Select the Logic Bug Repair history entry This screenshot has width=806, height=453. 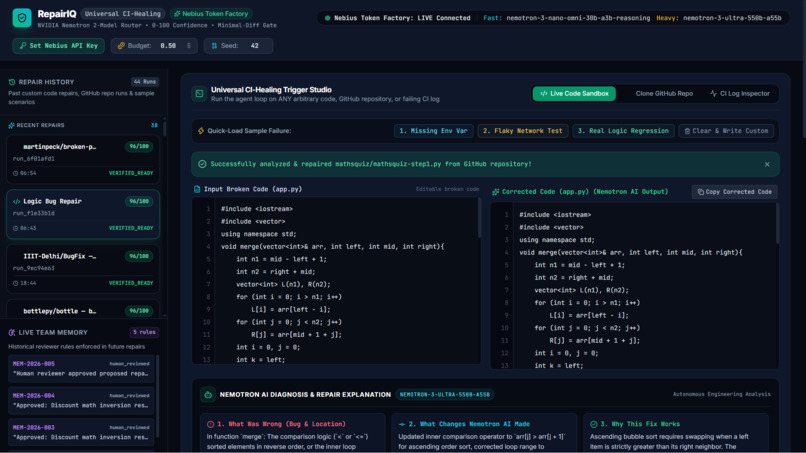click(x=83, y=214)
